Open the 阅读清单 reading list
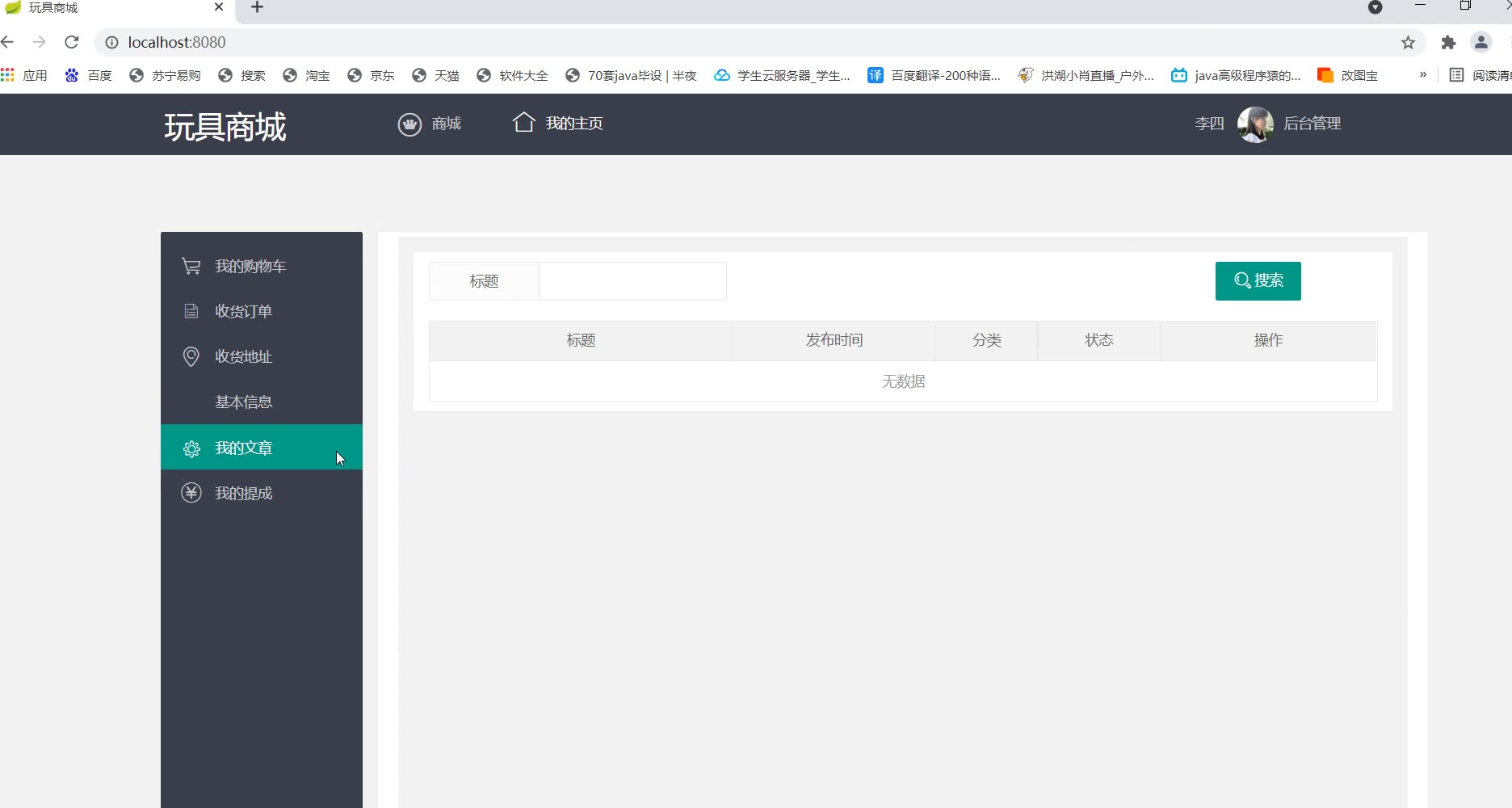This screenshot has width=1512, height=808. point(1480,75)
